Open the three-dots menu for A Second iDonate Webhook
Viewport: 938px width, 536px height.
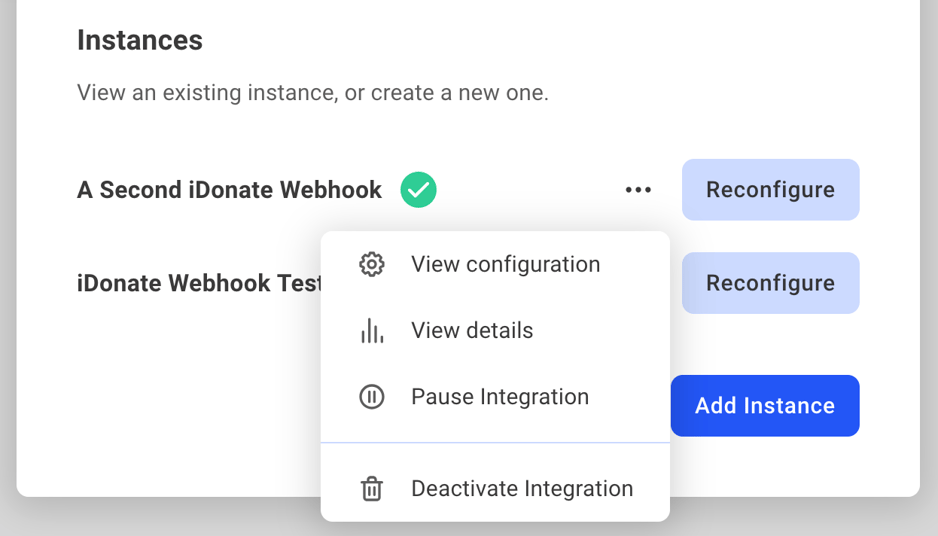point(638,190)
